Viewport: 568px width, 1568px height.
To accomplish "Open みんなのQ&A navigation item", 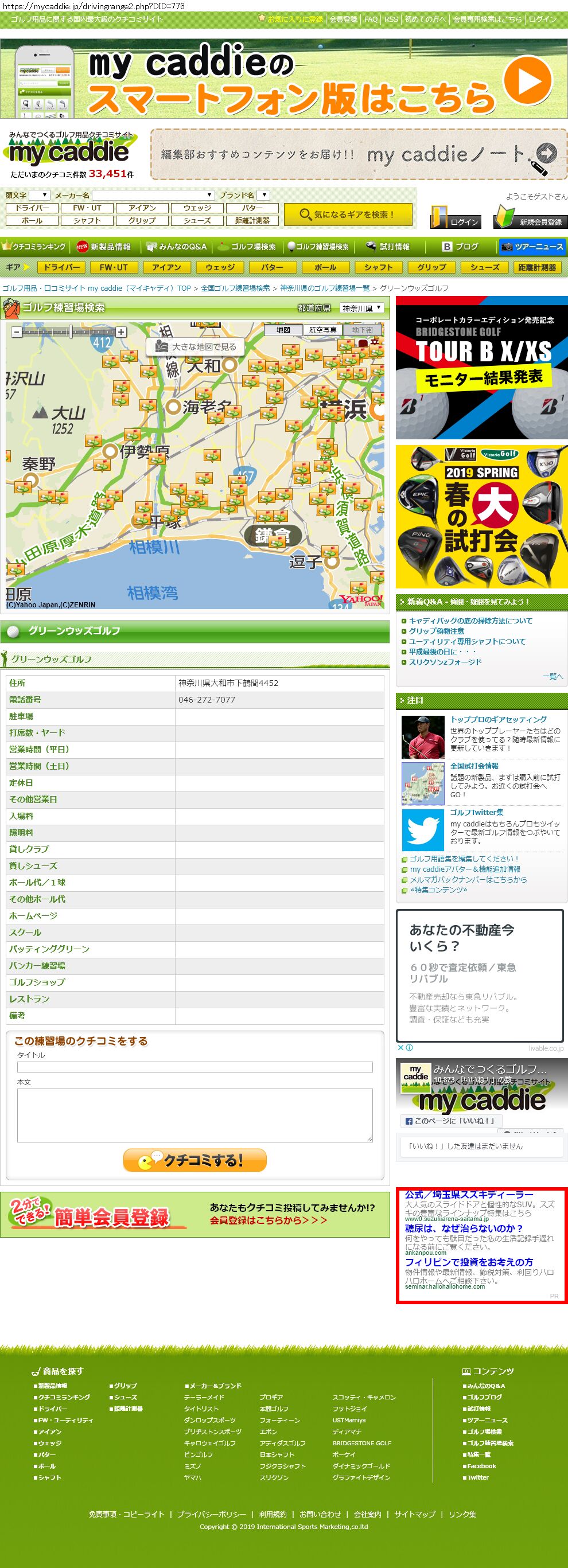I will [x=177, y=247].
